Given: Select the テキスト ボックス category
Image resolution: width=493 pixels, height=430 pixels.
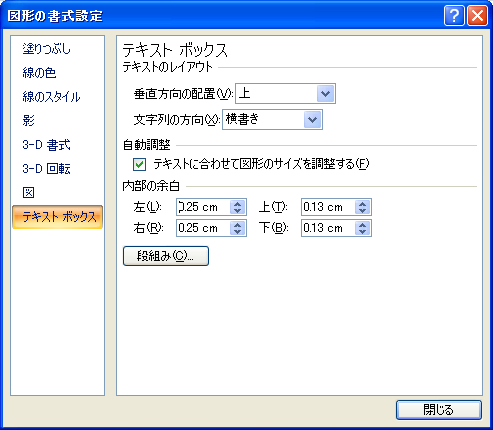Looking at the screenshot, I should (57, 217).
